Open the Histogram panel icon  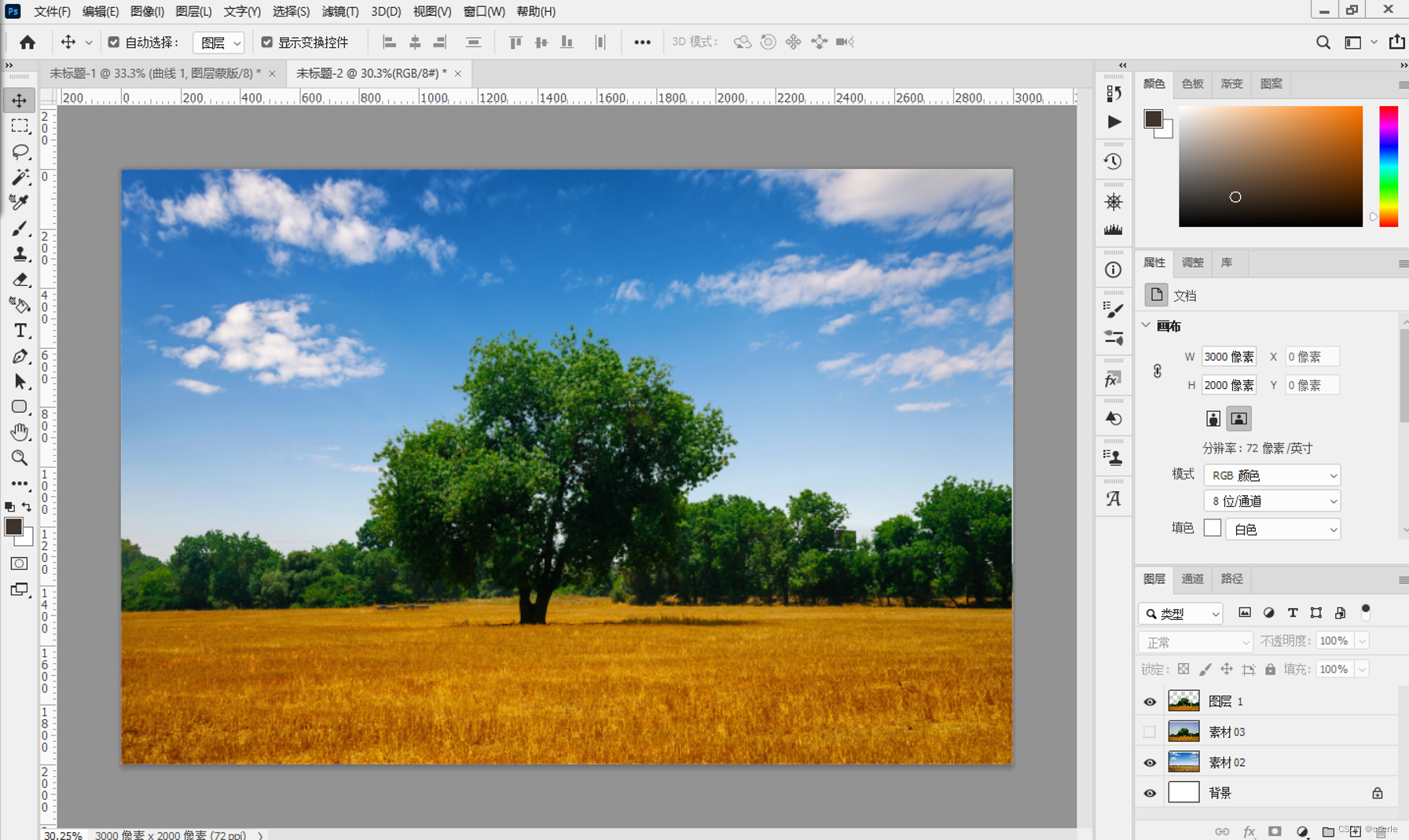pos(1113,229)
